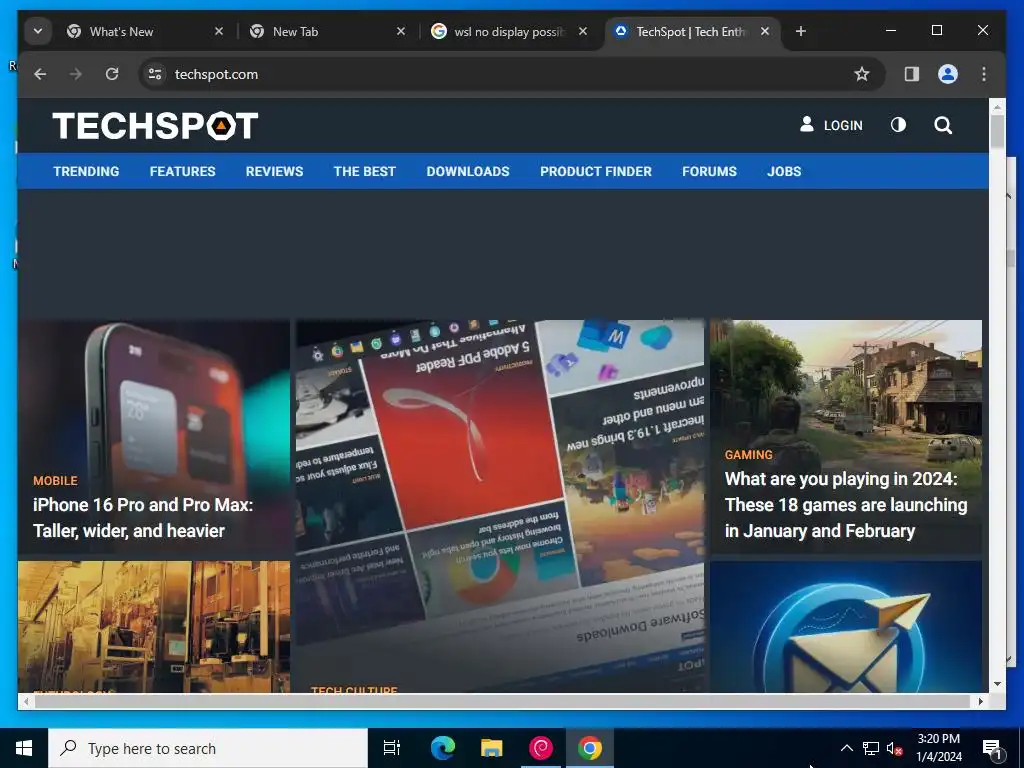Open the Windows Start menu
This screenshot has width=1024, height=768.
24,748
